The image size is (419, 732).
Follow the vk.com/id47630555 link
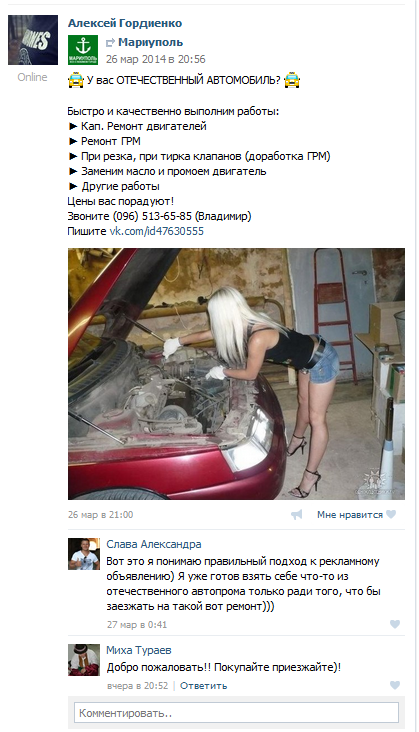point(157,231)
